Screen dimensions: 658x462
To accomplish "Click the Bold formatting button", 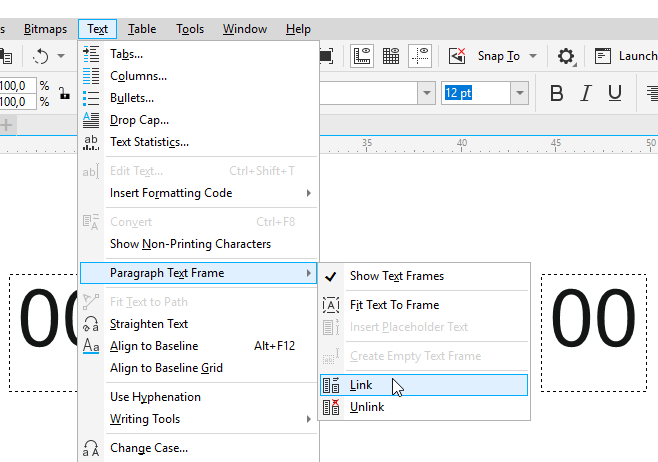I will 557,93.
